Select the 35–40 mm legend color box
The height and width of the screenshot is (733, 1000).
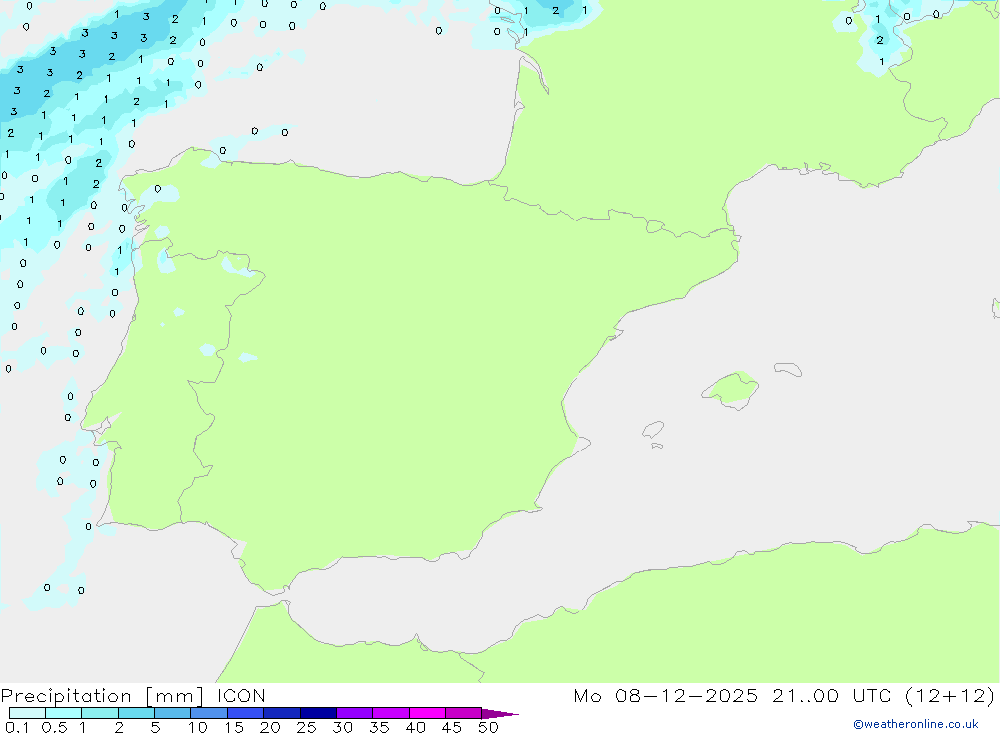[391, 713]
